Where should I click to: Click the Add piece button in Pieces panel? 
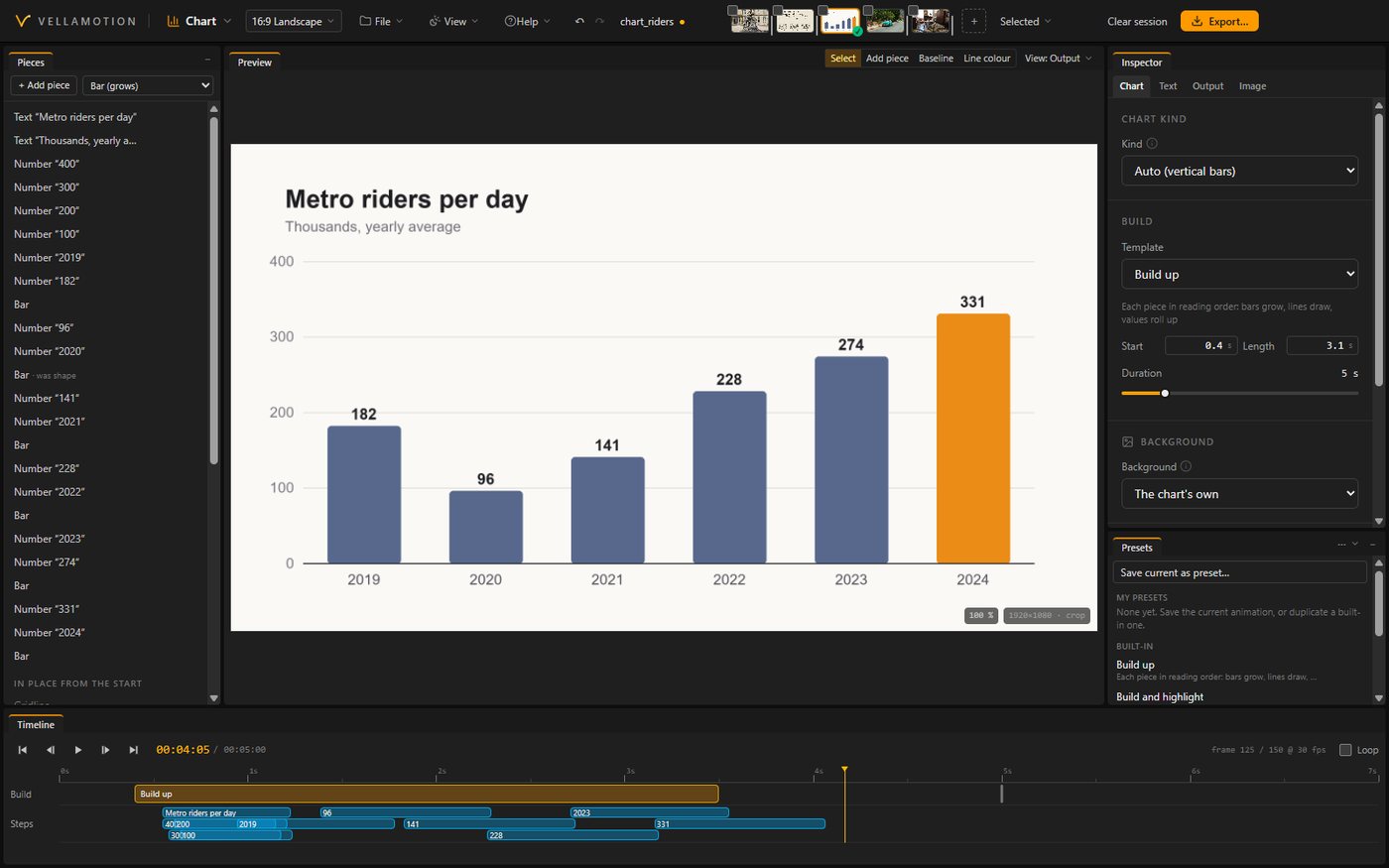click(44, 85)
